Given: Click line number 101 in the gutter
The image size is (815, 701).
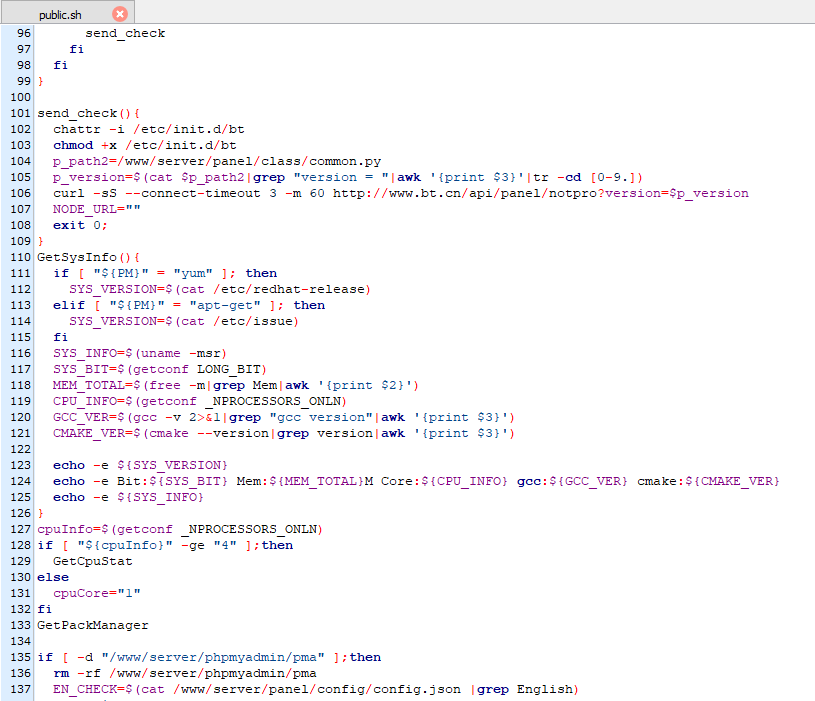Looking at the screenshot, I should 20,113.
